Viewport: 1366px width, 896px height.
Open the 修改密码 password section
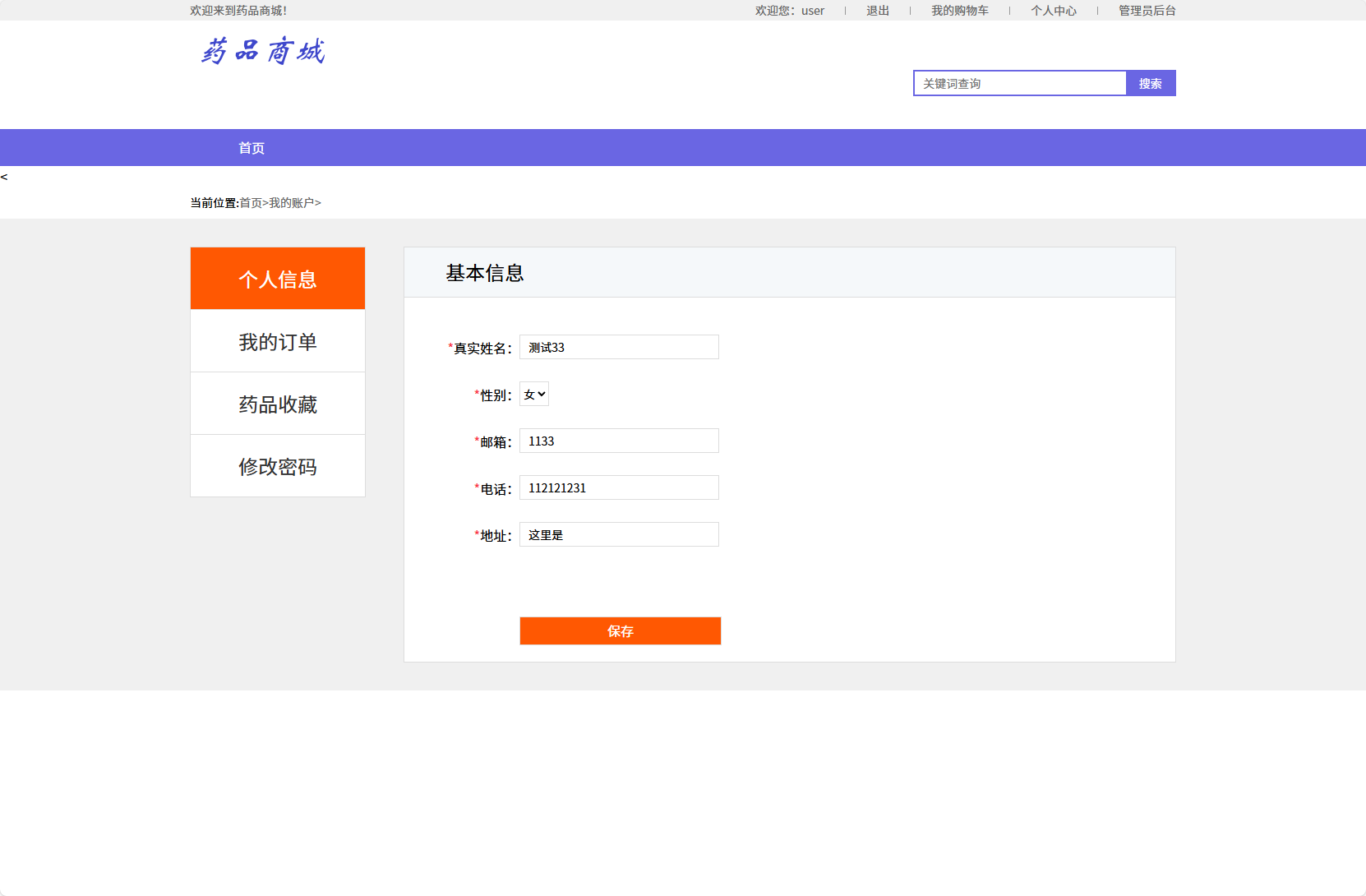tap(277, 466)
